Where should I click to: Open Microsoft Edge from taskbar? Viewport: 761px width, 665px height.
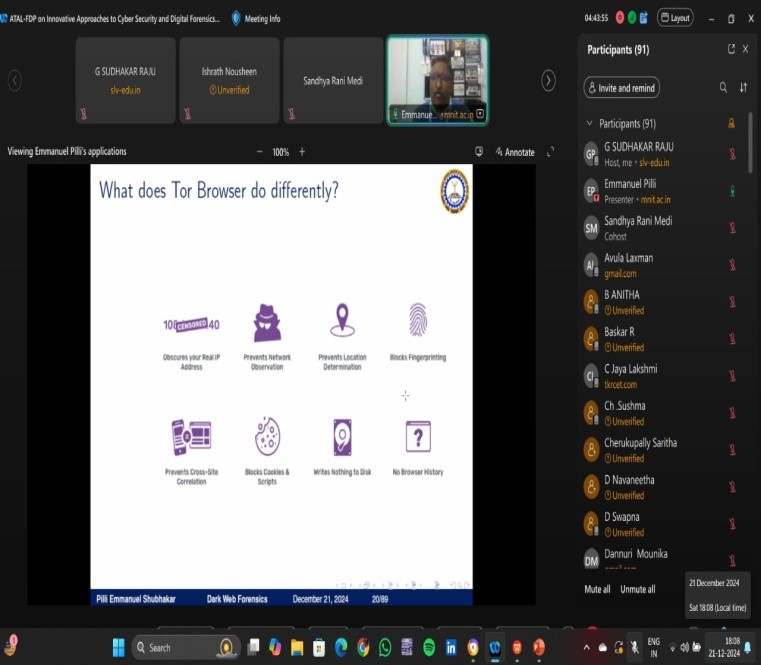pyautogui.click(x=341, y=648)
